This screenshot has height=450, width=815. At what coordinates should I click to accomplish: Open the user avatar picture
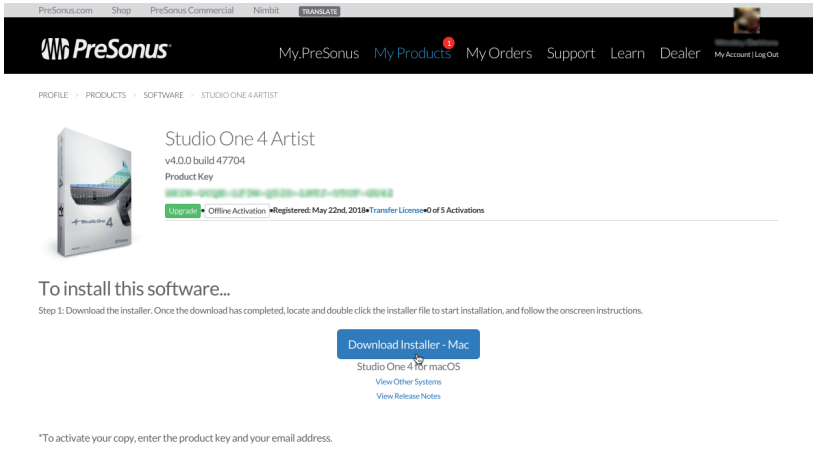coord(746,20)
